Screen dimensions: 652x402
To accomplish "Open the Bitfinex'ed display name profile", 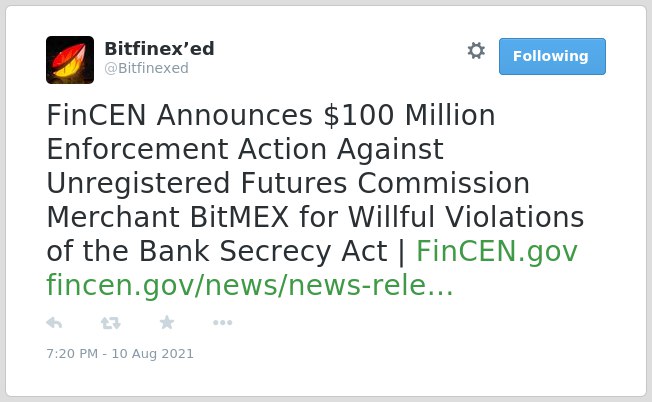I will pos(159,49).
